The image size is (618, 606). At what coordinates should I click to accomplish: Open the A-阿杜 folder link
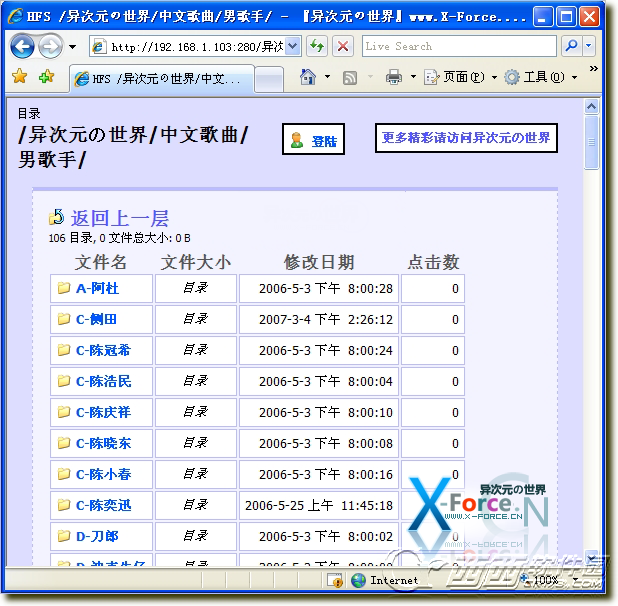(x=97, y=288)
